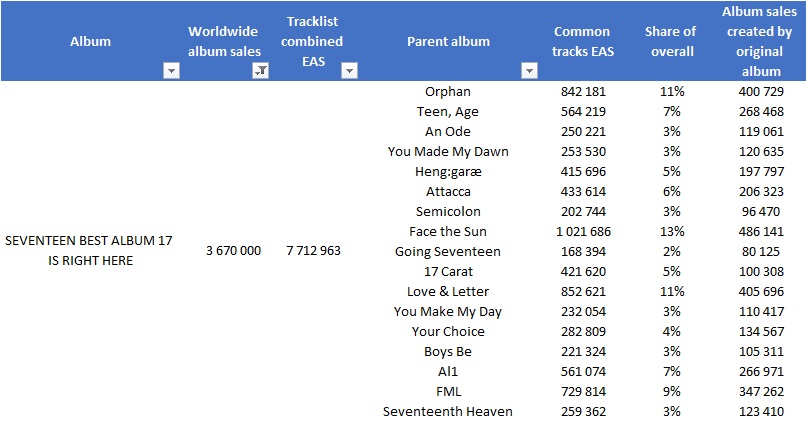Open the Album column filter dropdown
806x421 pixels.
click(171, 71)
